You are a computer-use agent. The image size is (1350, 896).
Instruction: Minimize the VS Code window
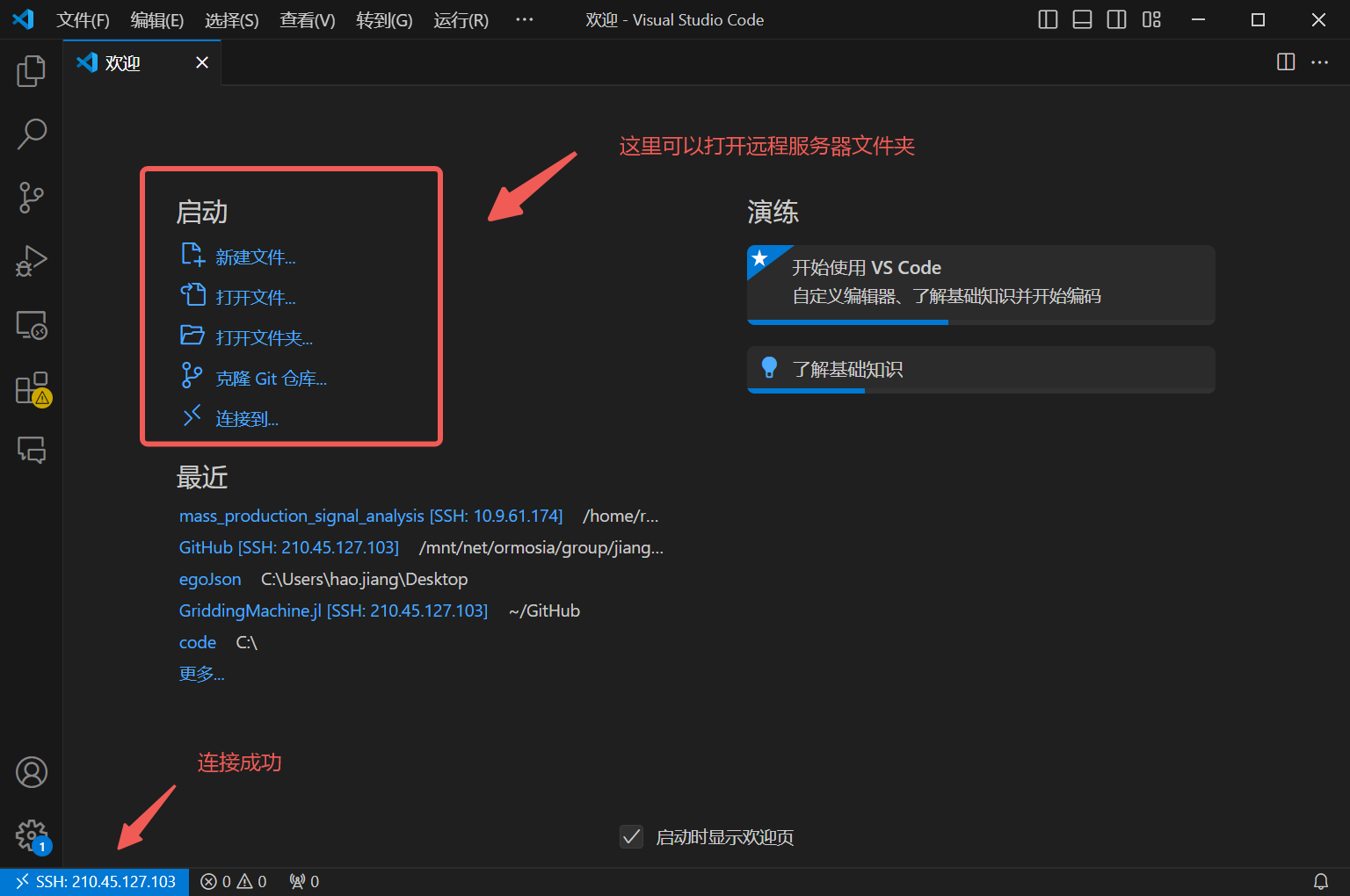1198,19
